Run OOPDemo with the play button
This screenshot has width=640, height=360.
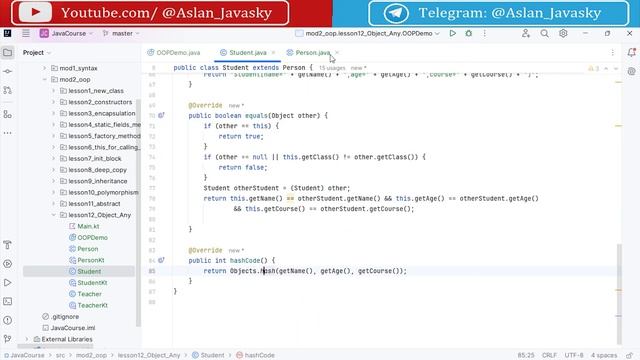tap(452, 33)
